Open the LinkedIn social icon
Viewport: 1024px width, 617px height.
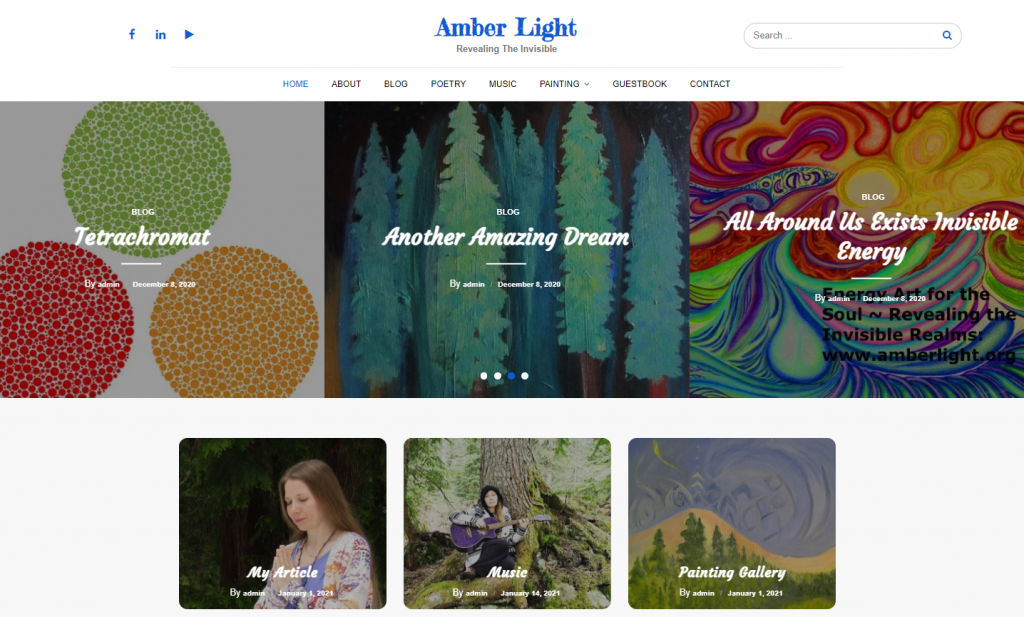(160, 35)
